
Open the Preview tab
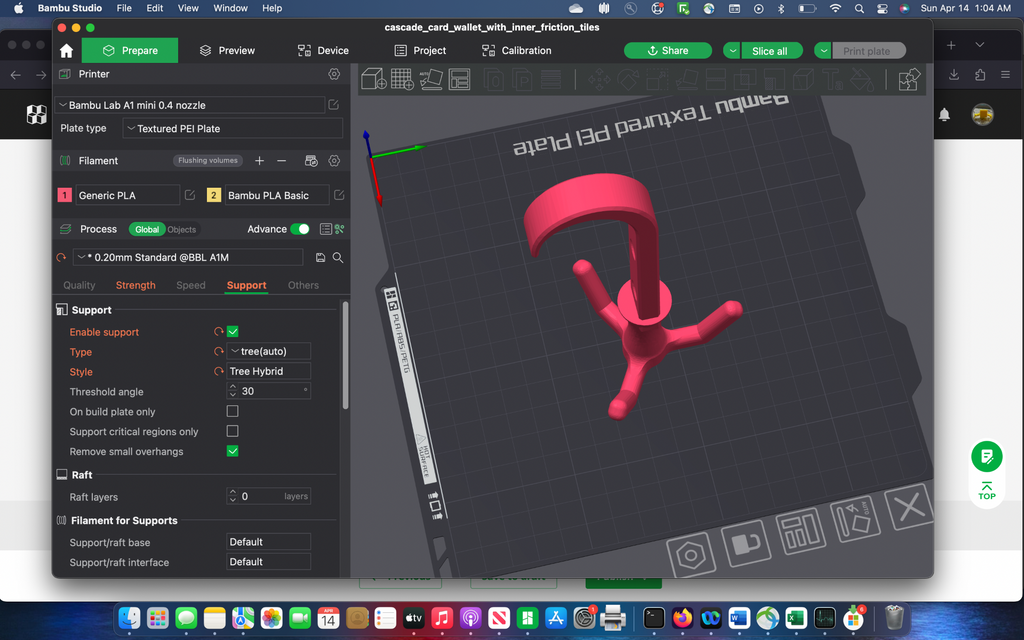pos(227,51)
